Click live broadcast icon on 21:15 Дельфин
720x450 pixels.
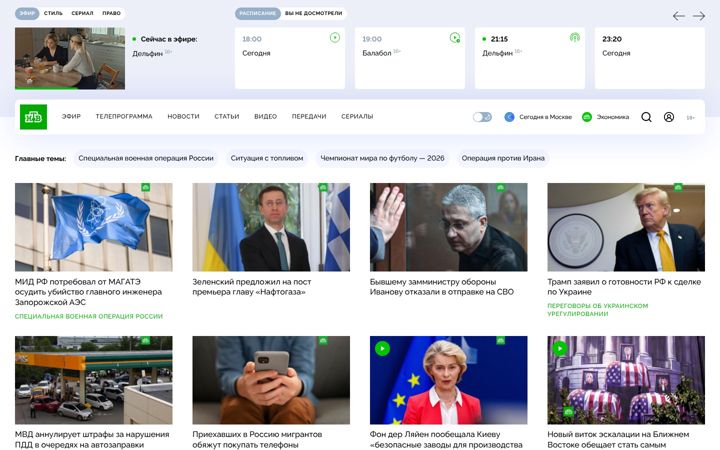click(x=574, y=38)
